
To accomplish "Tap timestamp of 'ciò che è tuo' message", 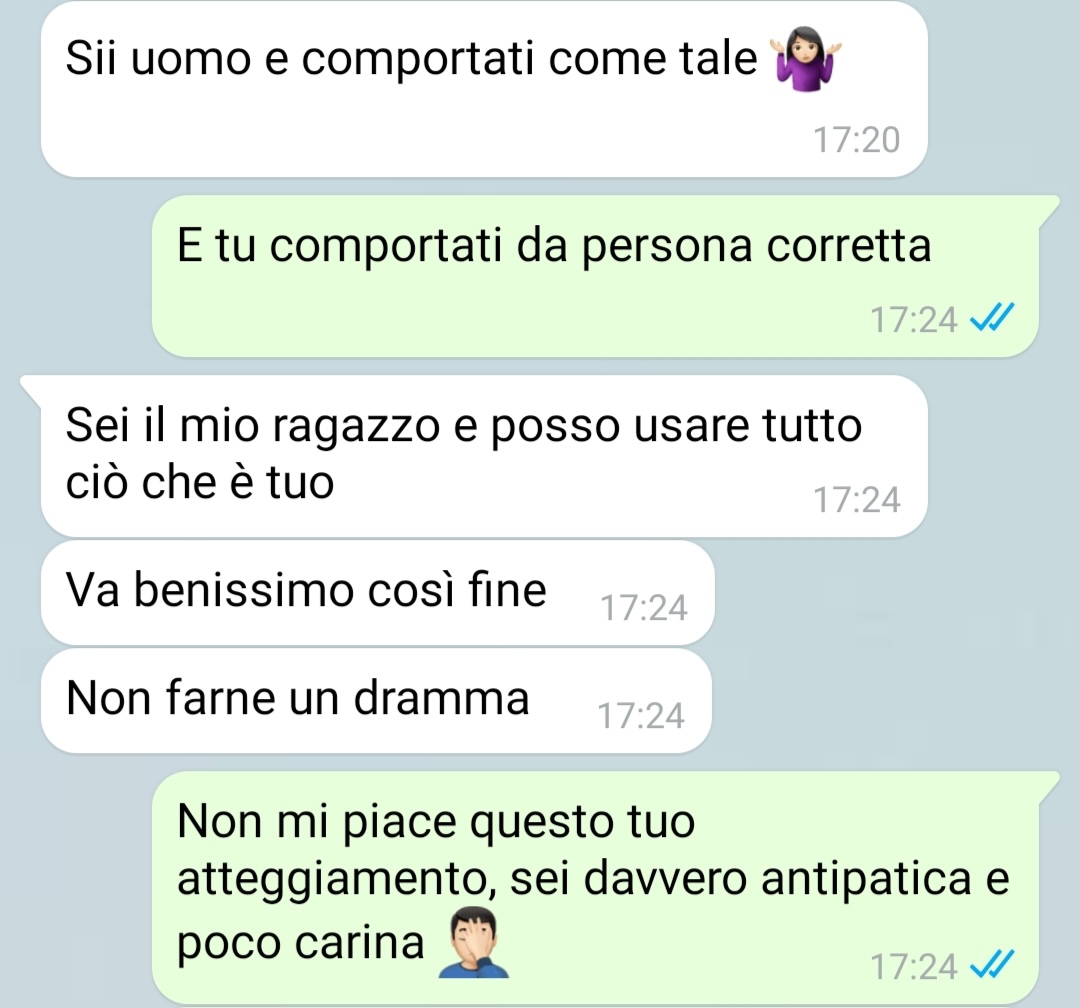I will click(x=857, y=500).
